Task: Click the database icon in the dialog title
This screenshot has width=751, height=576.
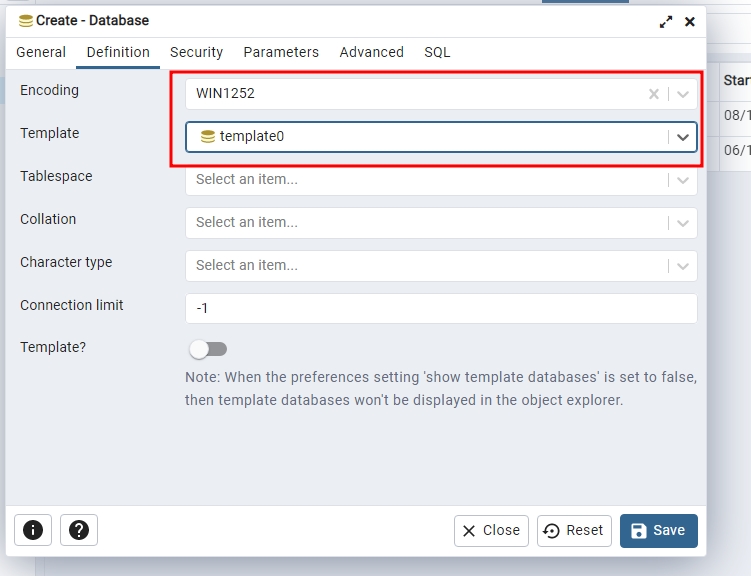Action: pyautogui.click(x=26, y=21)
